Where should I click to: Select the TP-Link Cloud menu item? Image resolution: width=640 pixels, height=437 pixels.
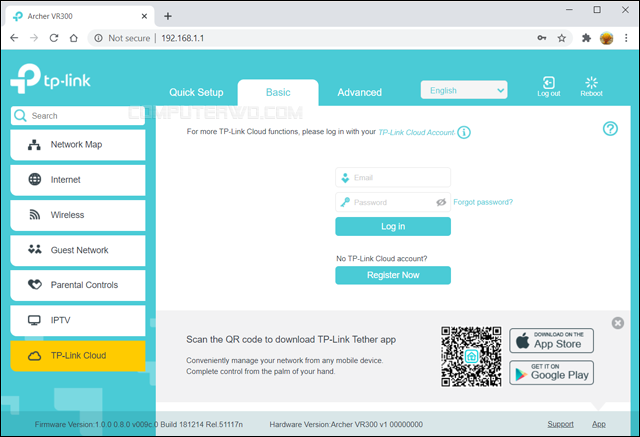(78, 355)
